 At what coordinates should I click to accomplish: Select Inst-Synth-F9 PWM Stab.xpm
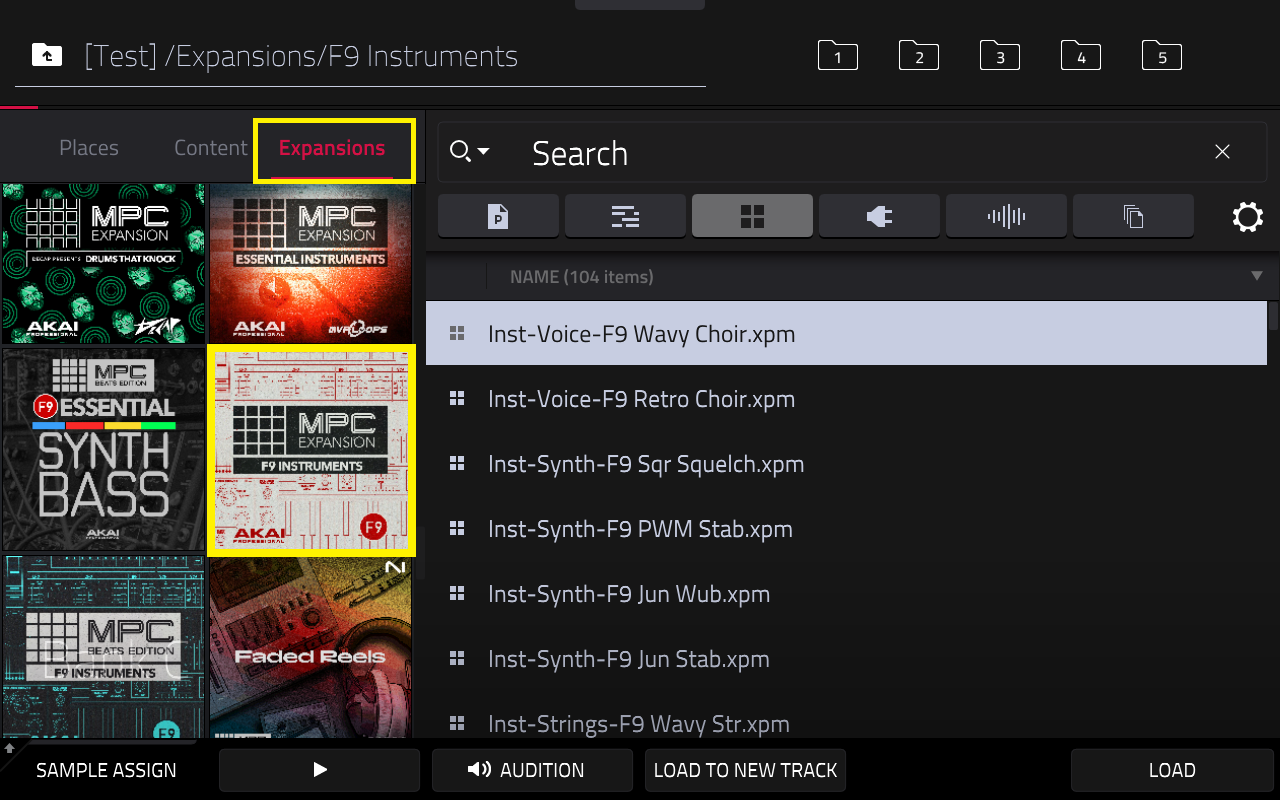tap(846, 528)
